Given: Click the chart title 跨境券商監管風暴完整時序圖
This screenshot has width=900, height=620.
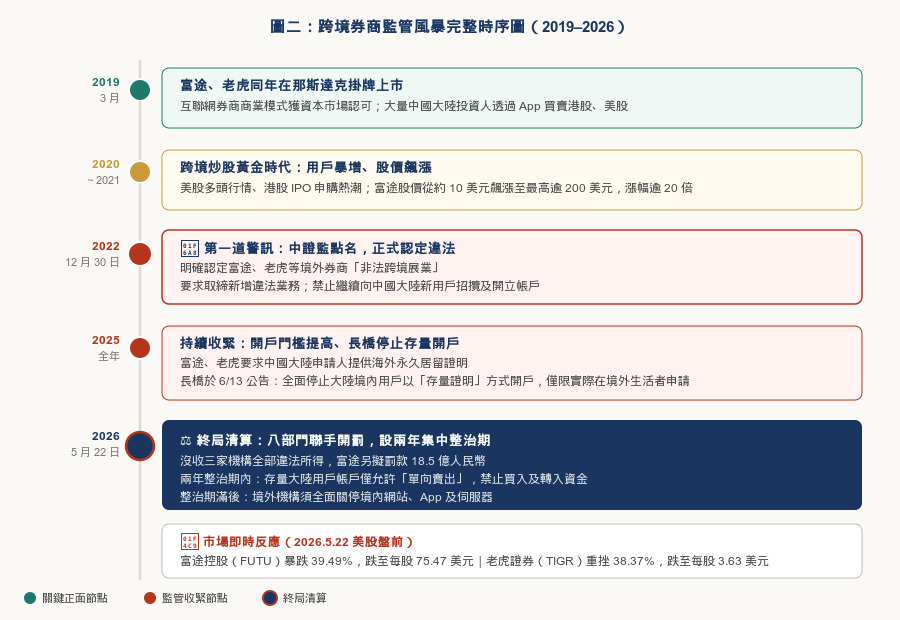Looking at the screenshot, I should pyautogui.click(x=448, y=27).
